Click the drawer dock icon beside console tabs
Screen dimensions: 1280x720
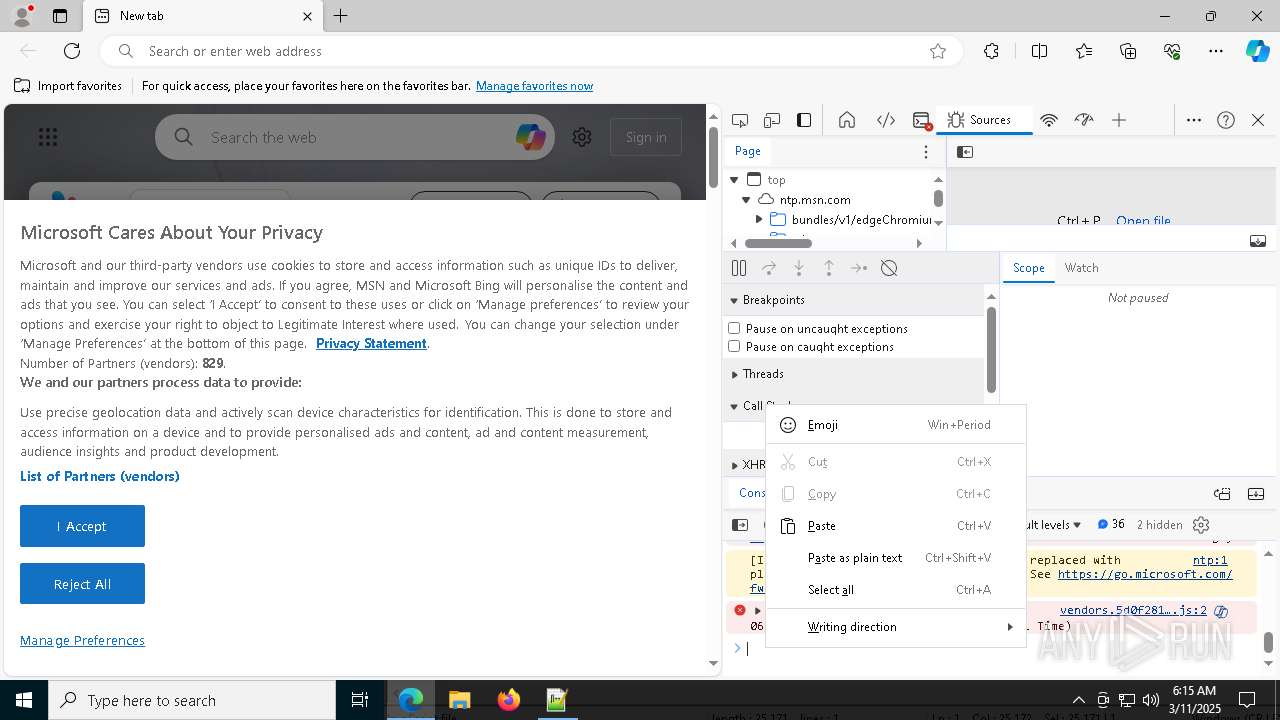1222,494
